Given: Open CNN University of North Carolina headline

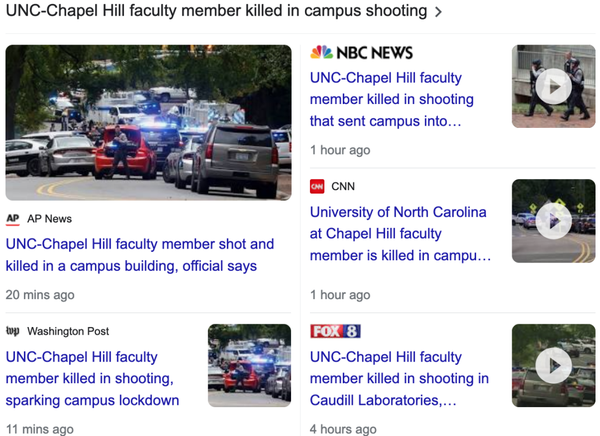Looking at the screenshot, I should point(400,234).
